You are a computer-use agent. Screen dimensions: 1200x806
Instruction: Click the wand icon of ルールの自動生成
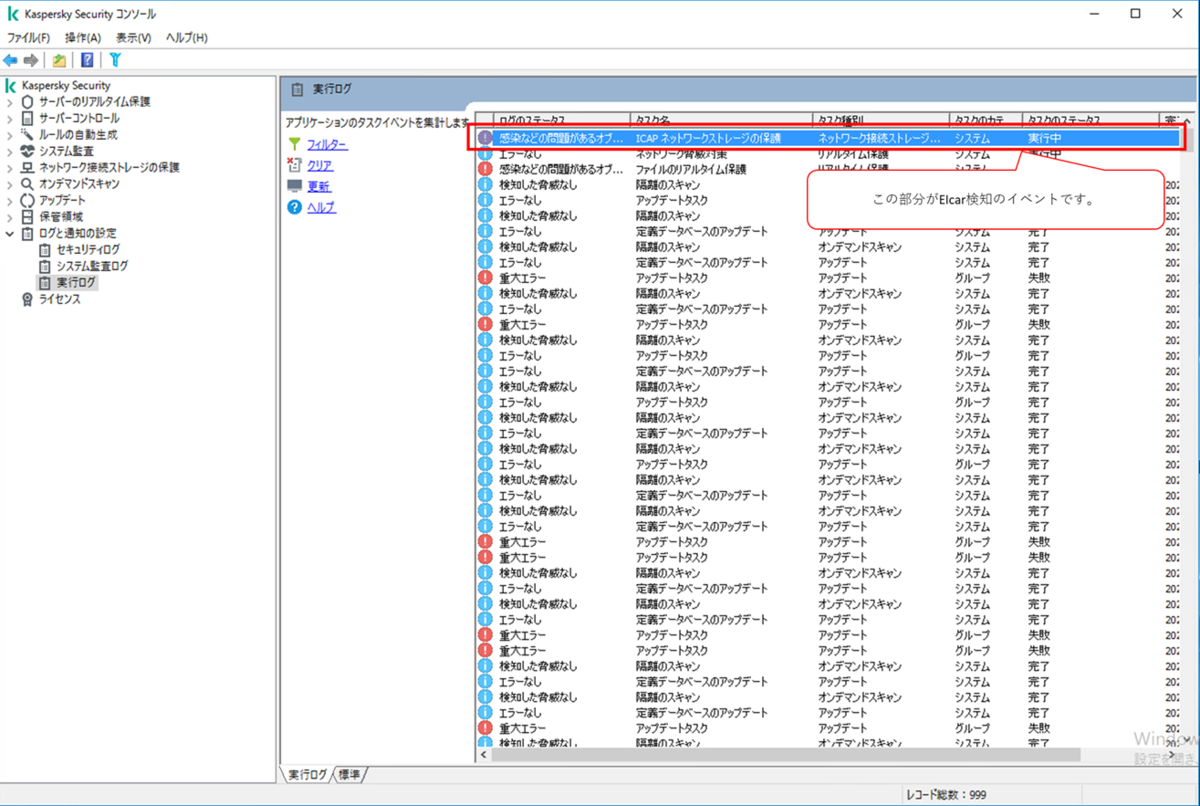click(28, 134)
